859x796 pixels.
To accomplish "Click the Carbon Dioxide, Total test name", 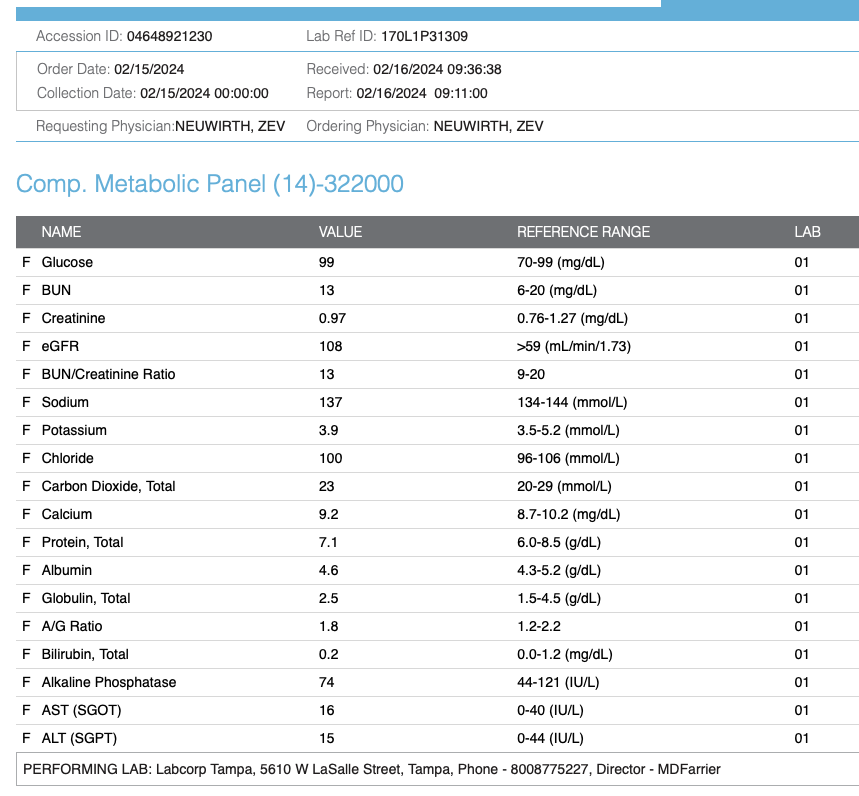I will point(108,486).
